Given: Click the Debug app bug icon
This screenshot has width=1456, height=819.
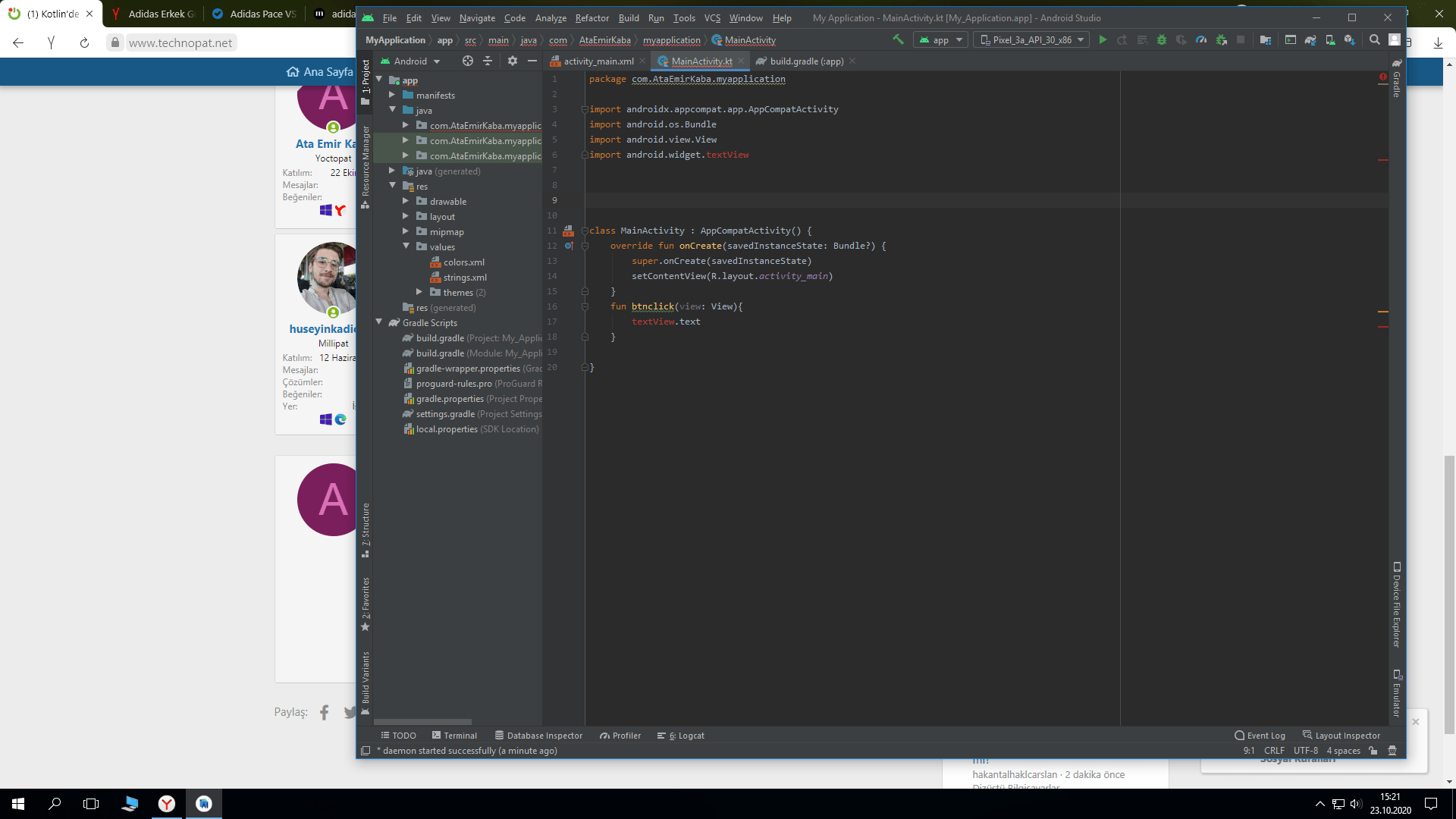Looking at the screenshot, I should [x=1161, y=40].
